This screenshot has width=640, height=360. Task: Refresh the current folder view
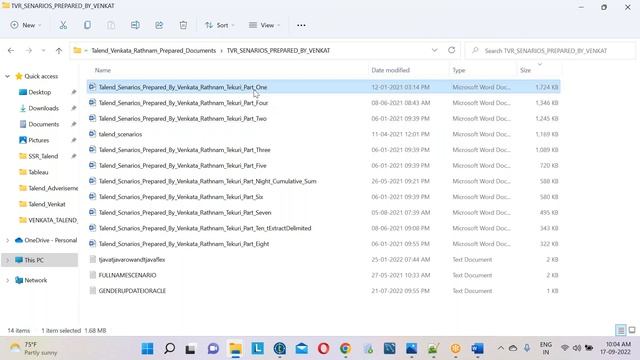pyautogui.click(x=451, y=50)
